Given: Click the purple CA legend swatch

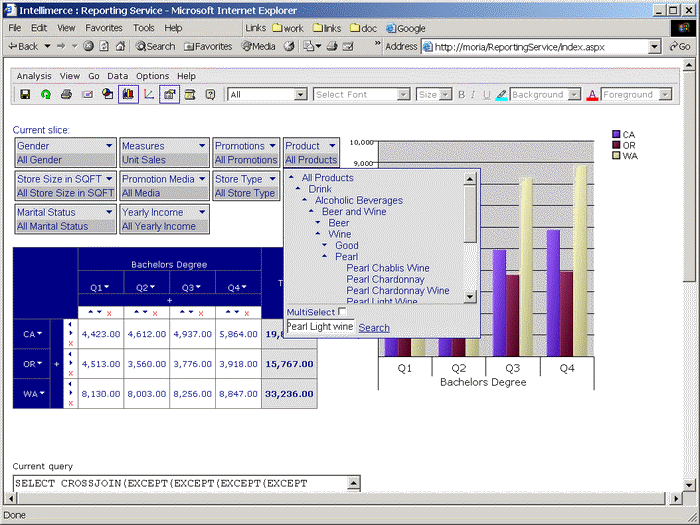Looking at the screenshot, I should (x=616, y=134).
